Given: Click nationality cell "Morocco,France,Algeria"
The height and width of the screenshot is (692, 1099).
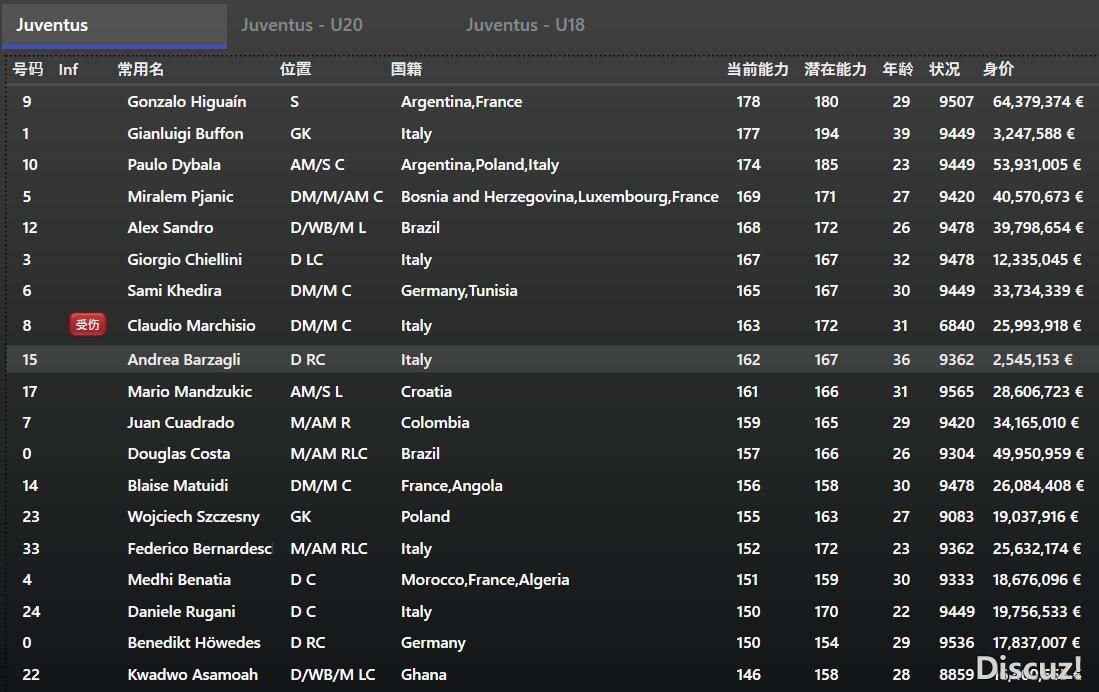Looking at the screenshot, I should [x=485, y=580].
